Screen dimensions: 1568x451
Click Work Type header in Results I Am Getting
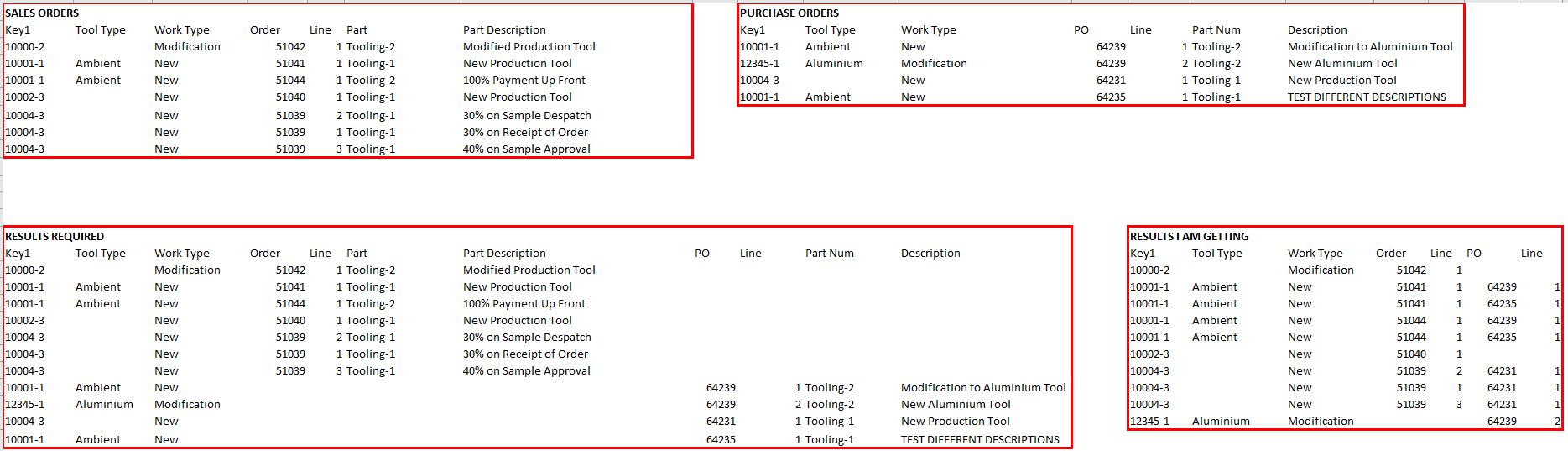(1315, 254)
